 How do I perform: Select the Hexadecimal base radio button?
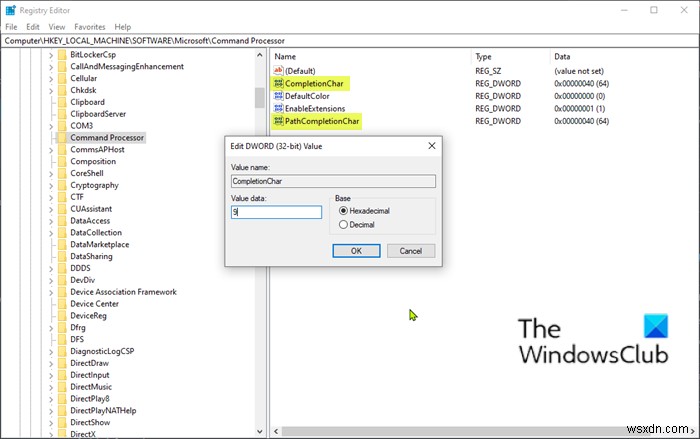[x=343, y=211]
